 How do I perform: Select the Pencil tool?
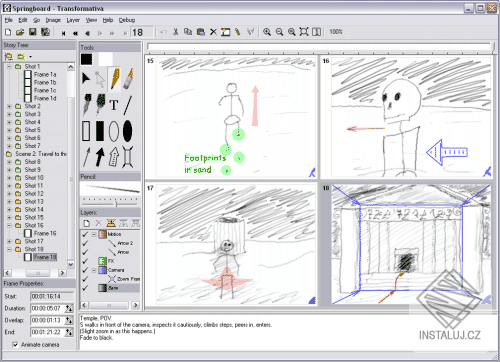pos(114,79)
